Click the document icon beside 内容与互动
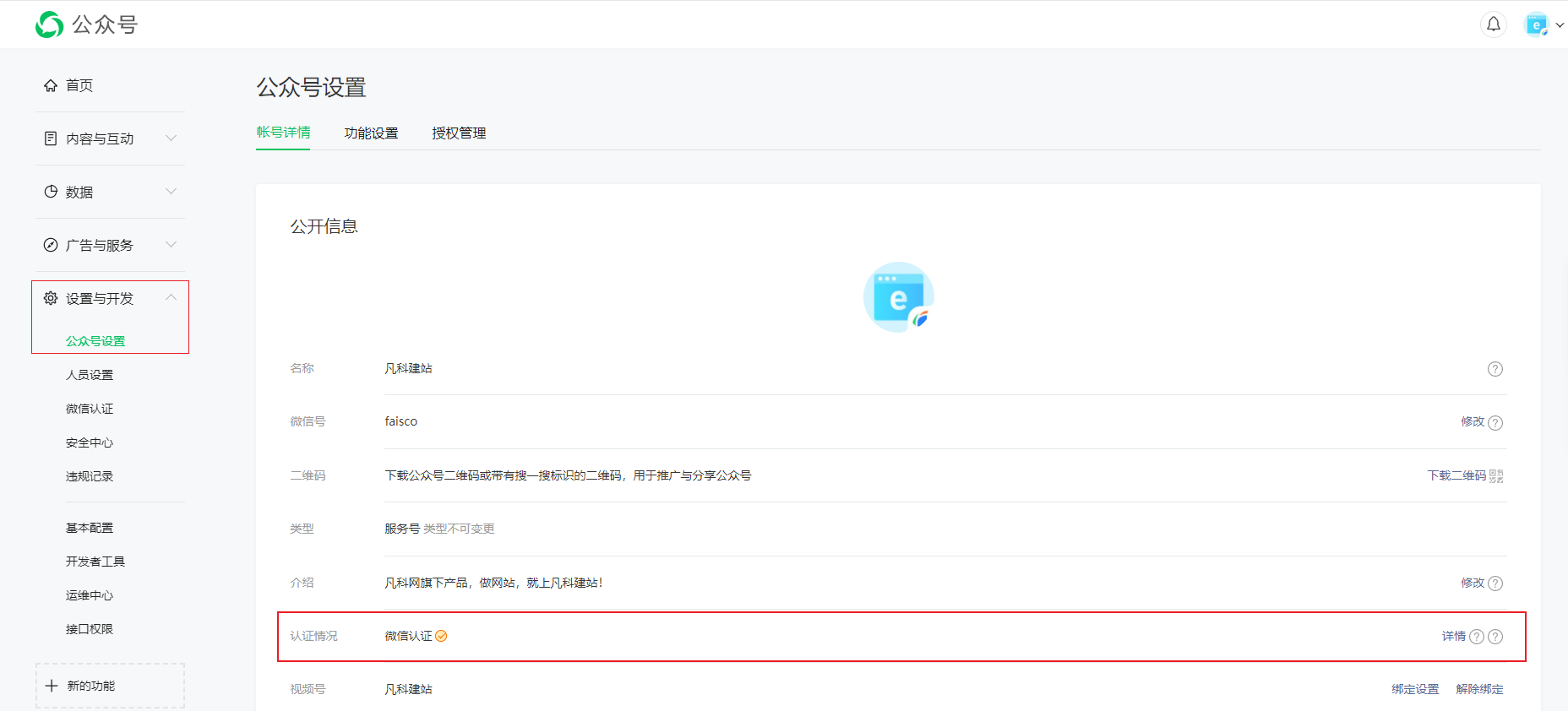This screenshot has width=1568, height=711. pos(51,138)
